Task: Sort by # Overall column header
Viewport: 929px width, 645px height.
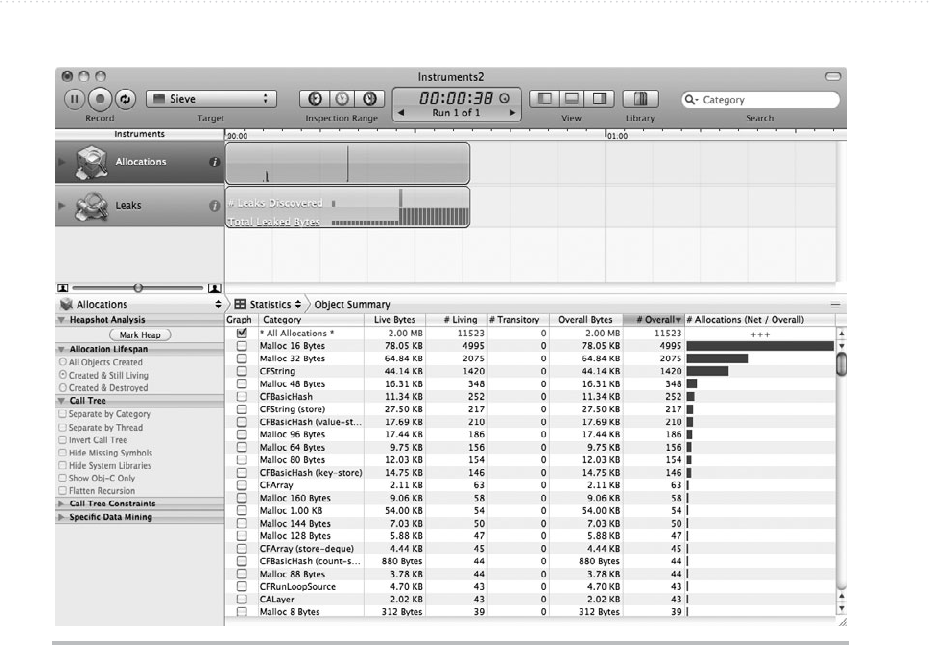Action: [x=654, y=320]
